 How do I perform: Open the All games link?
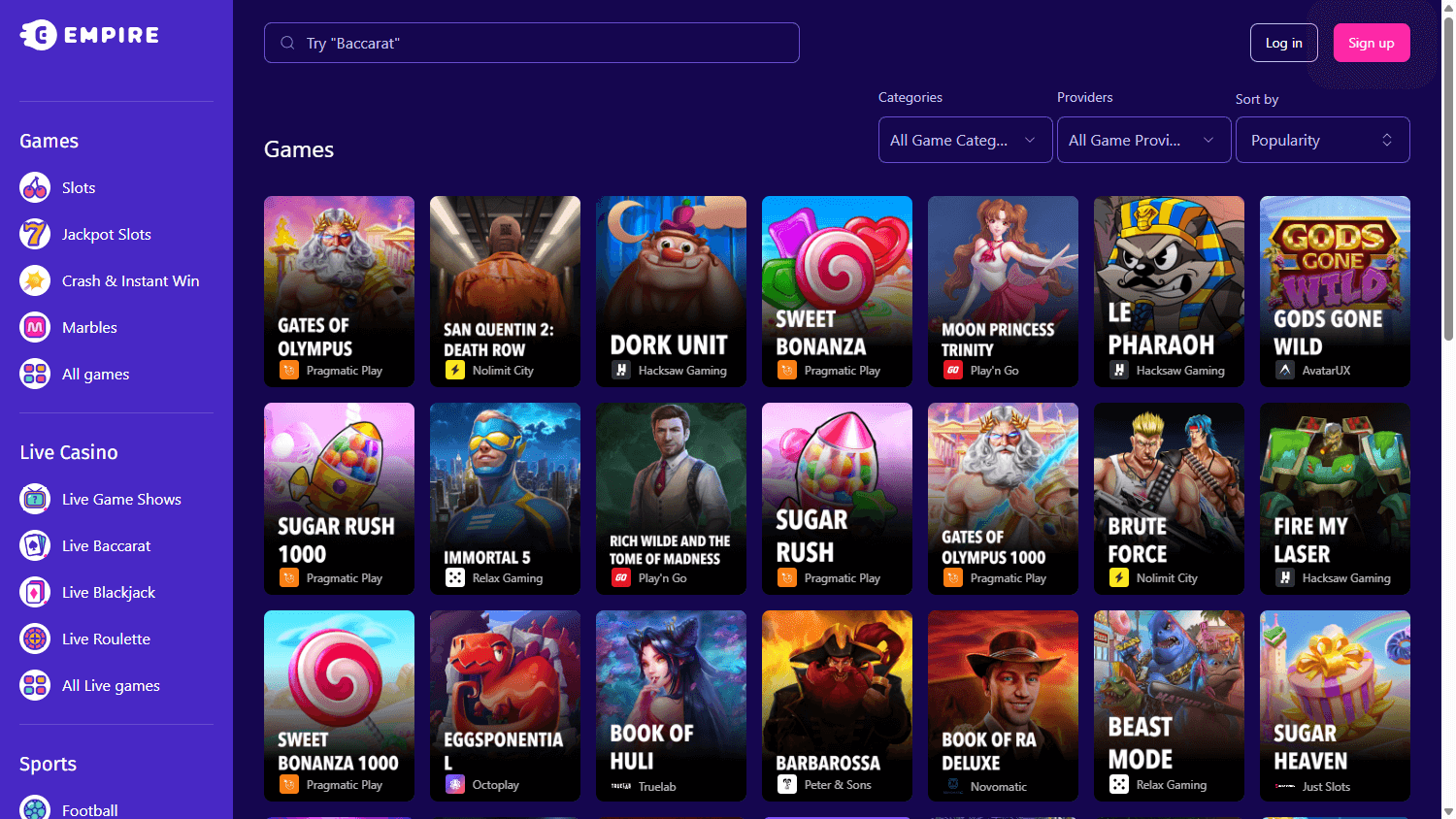click(95, 374)
